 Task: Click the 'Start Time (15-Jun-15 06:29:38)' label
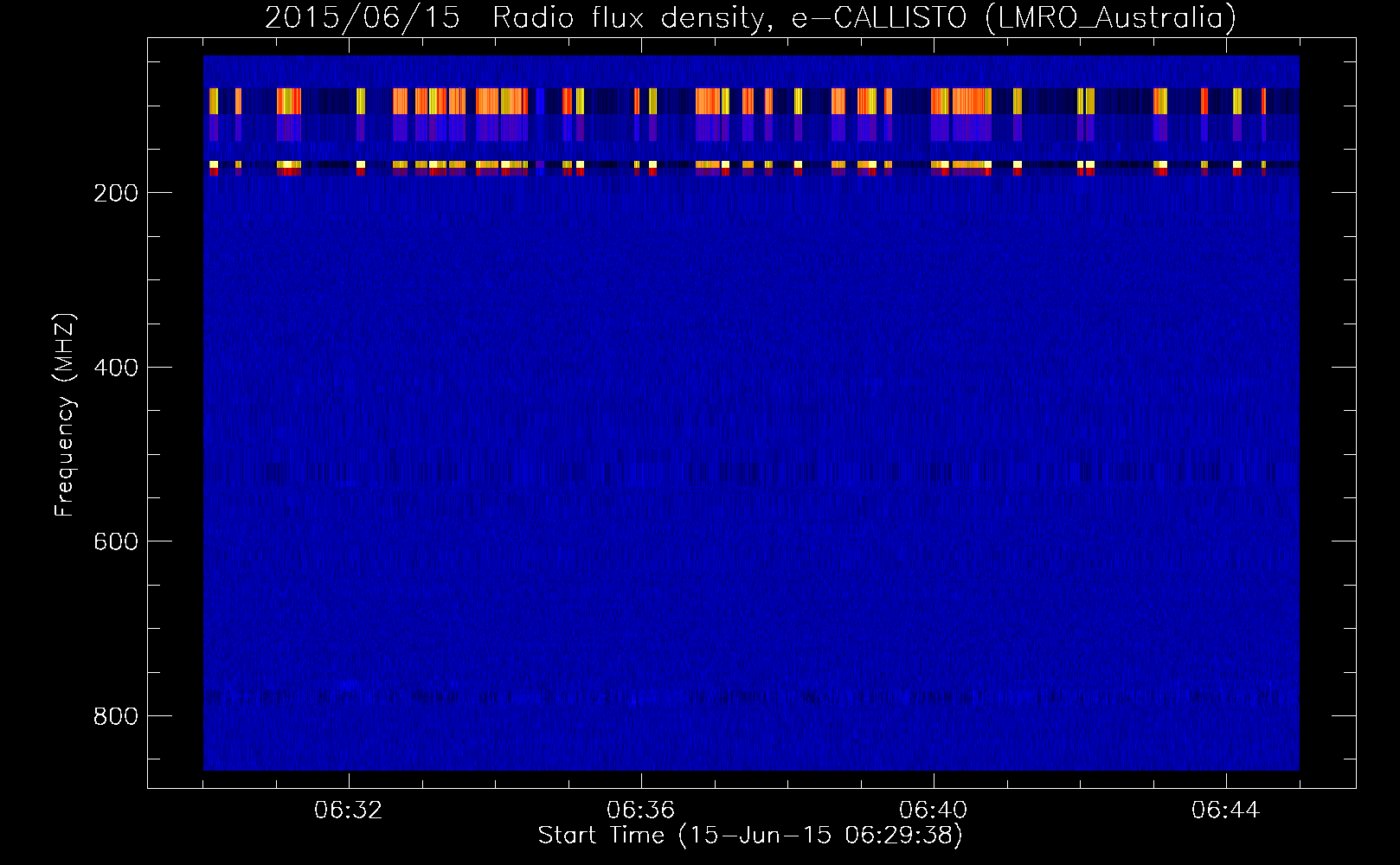pyautogui.click(x=750, y=836)
